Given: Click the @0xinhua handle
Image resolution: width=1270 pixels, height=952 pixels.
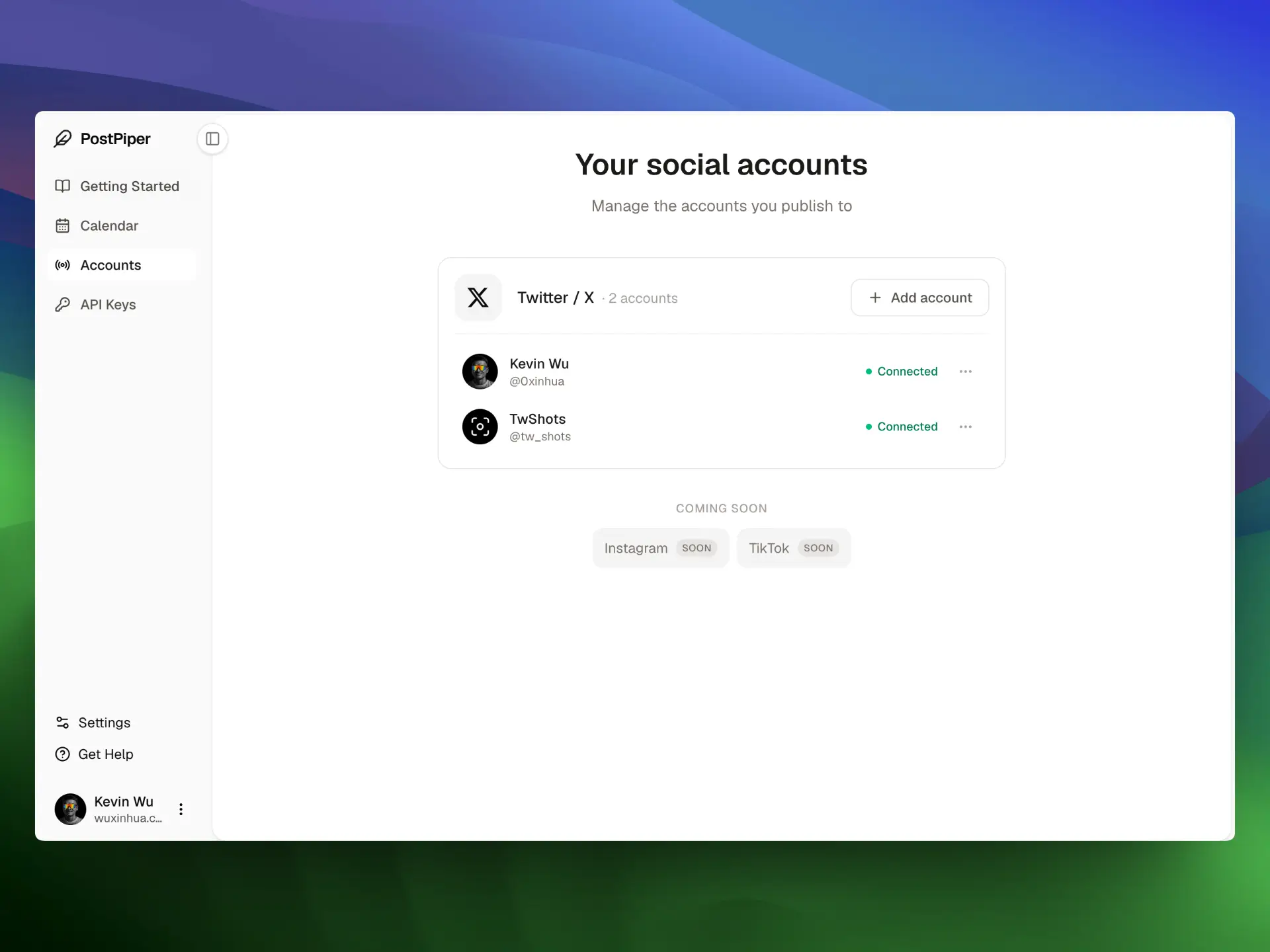Looking at the screenshot, I should pyautogui.click(x=537, y=381).
